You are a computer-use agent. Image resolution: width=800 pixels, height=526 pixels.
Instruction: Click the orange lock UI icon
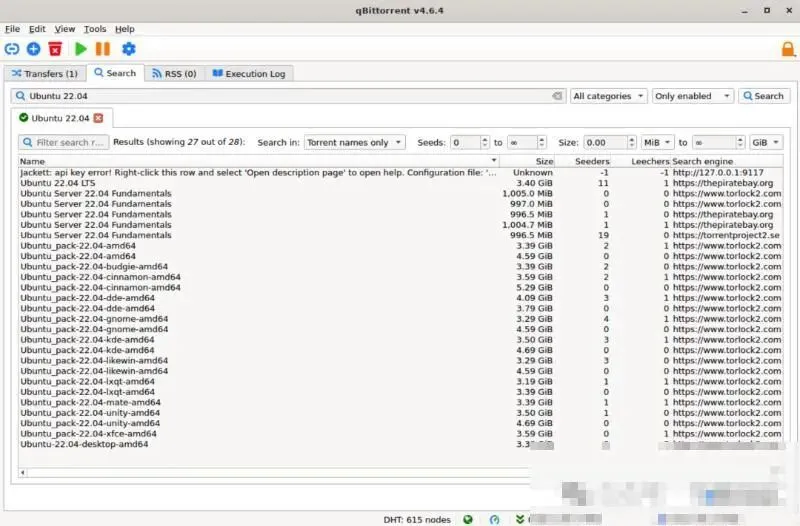[788, 49]
